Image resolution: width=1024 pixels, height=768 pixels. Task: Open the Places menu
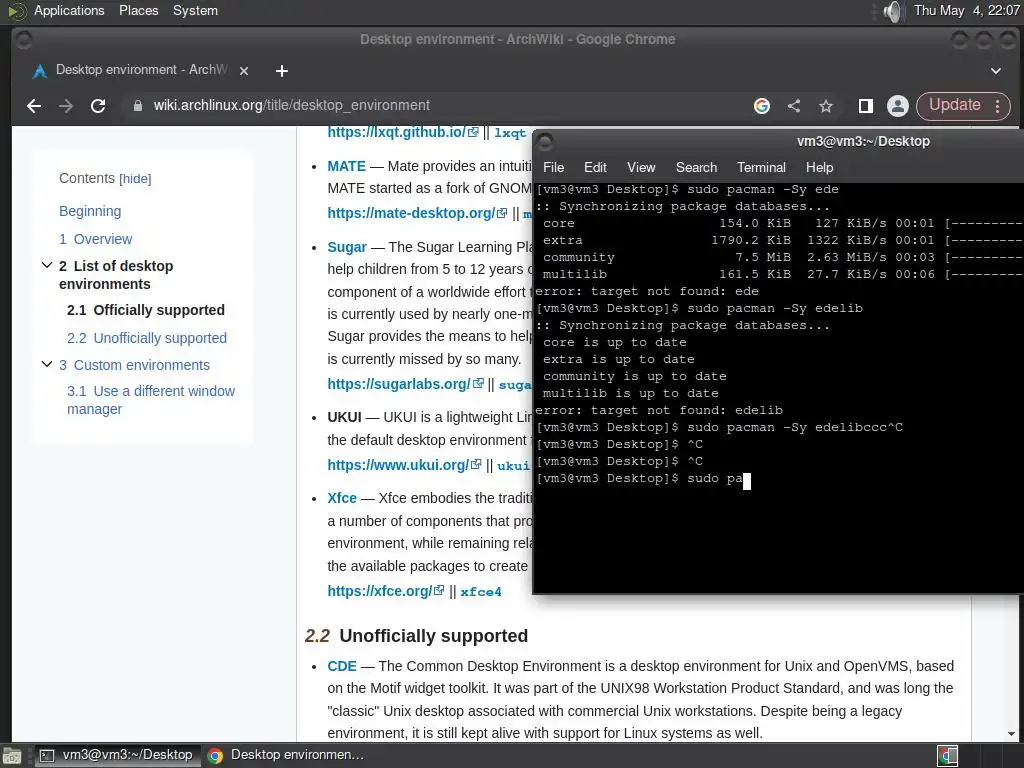point(138,11)
